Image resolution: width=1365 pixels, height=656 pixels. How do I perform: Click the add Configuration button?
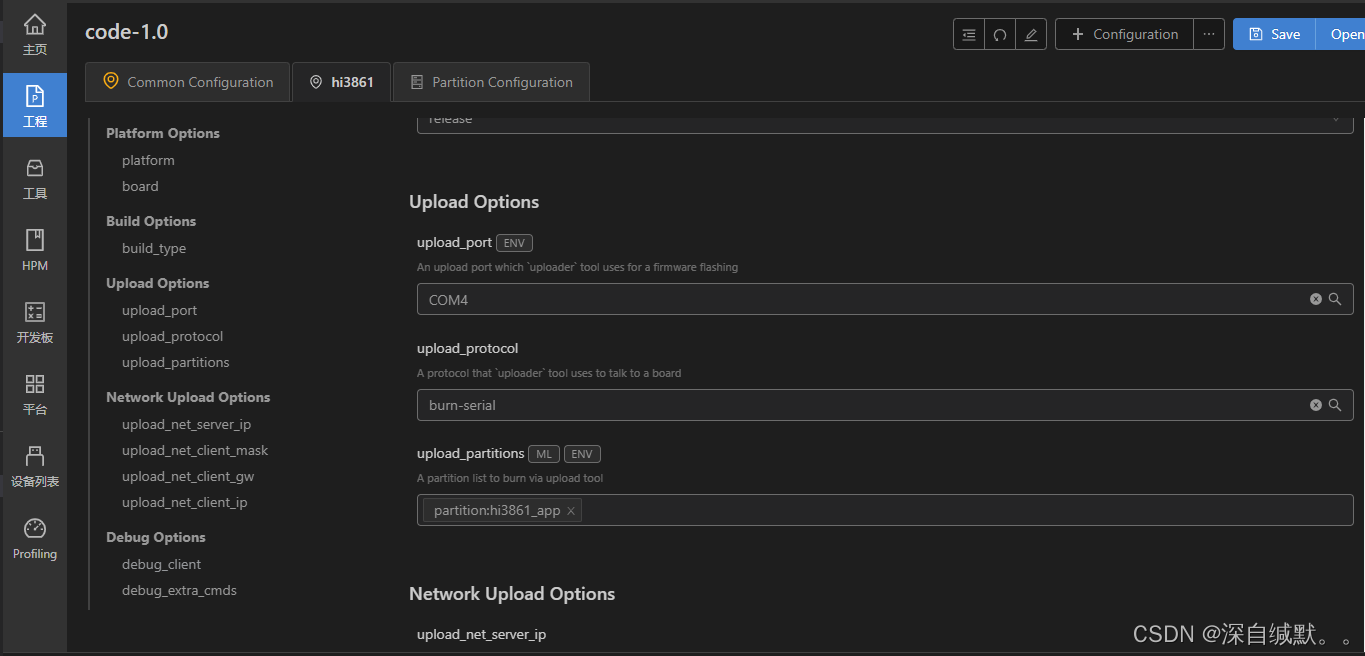(1124, 34)
